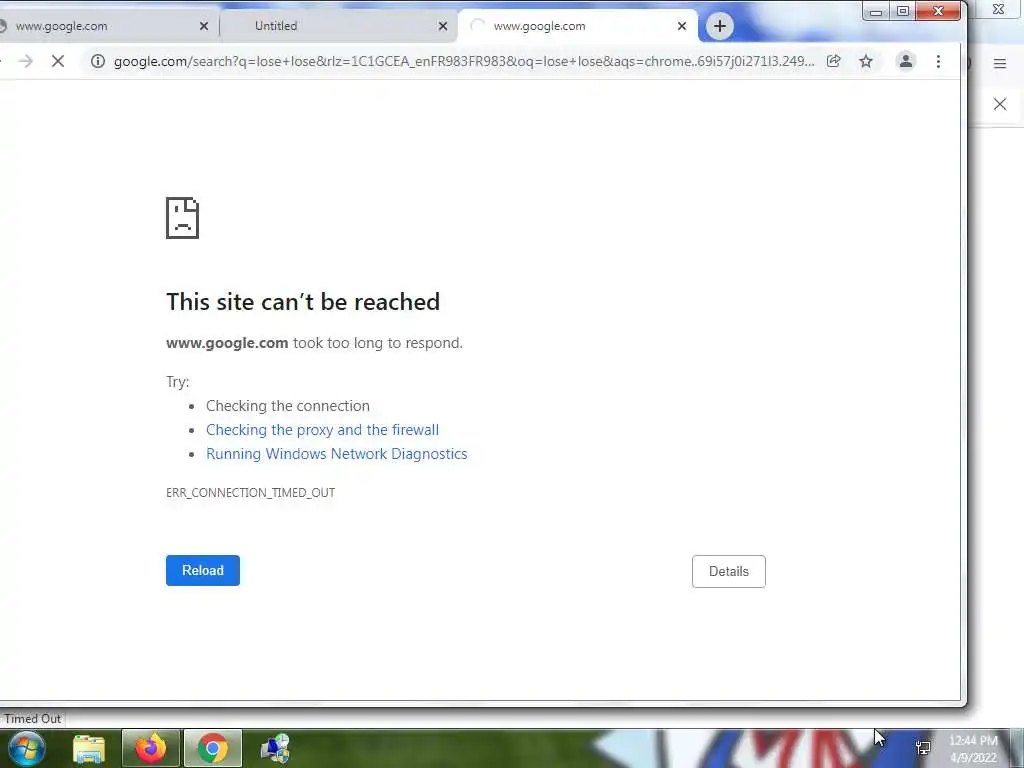Close the panel in the background window
Image resolution: width=1024 pixels, height=768 pixels.
click(1000, 104)
